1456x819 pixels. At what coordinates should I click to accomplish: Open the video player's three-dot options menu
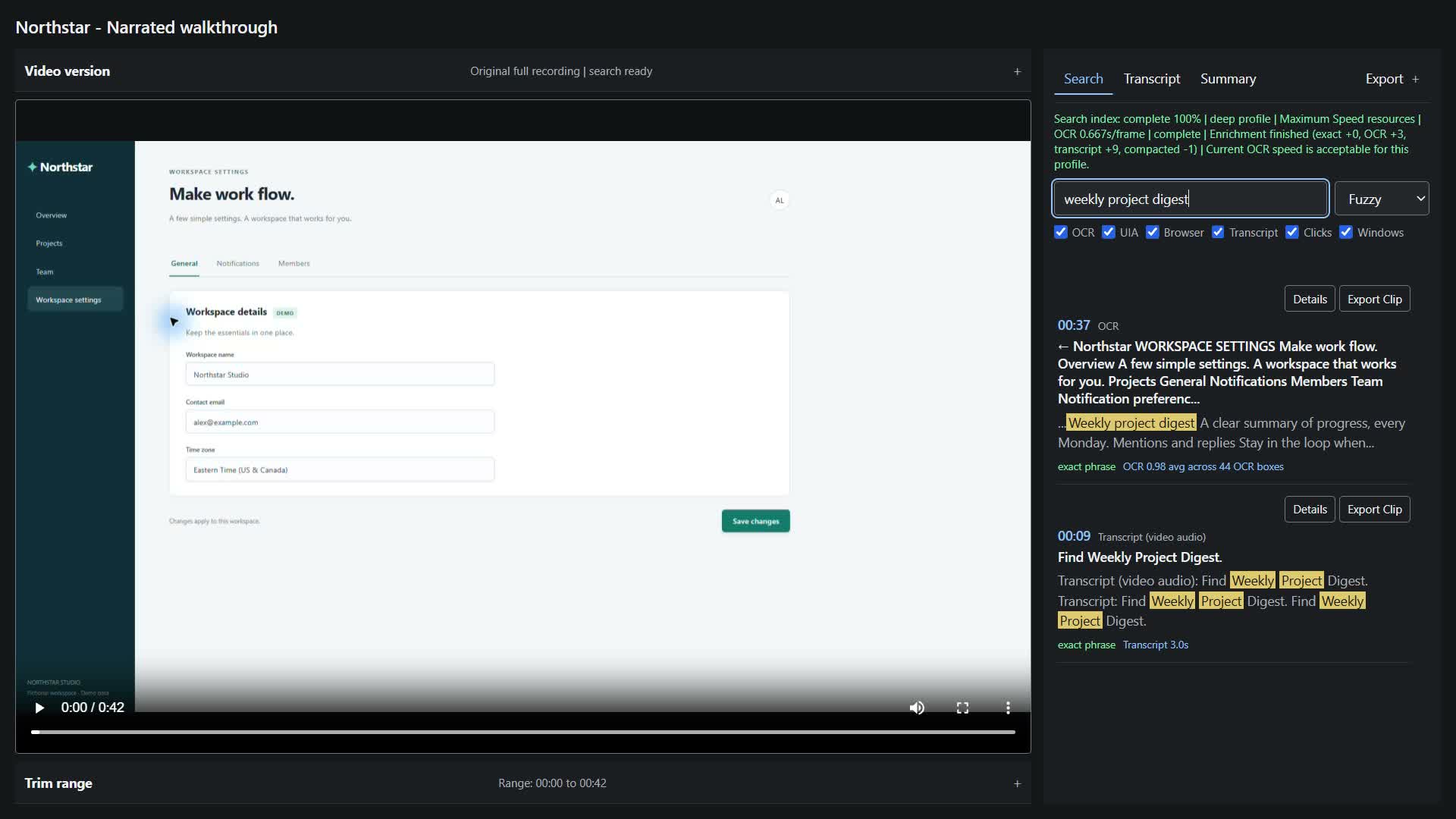pyautogui.click(x=1008, y=708)
